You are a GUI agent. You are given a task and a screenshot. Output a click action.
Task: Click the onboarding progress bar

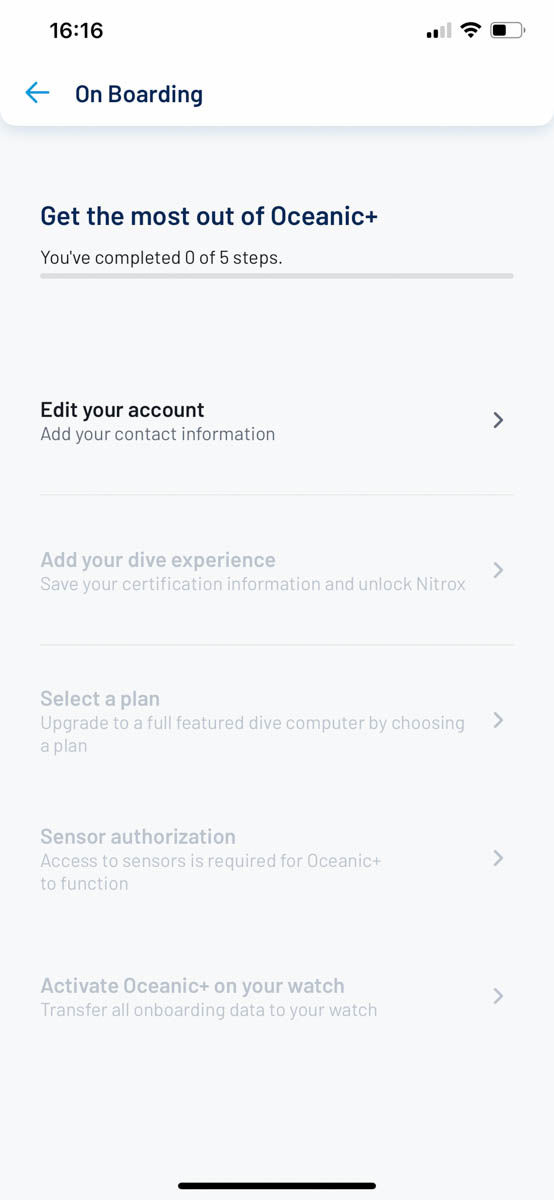coord(277,275)
